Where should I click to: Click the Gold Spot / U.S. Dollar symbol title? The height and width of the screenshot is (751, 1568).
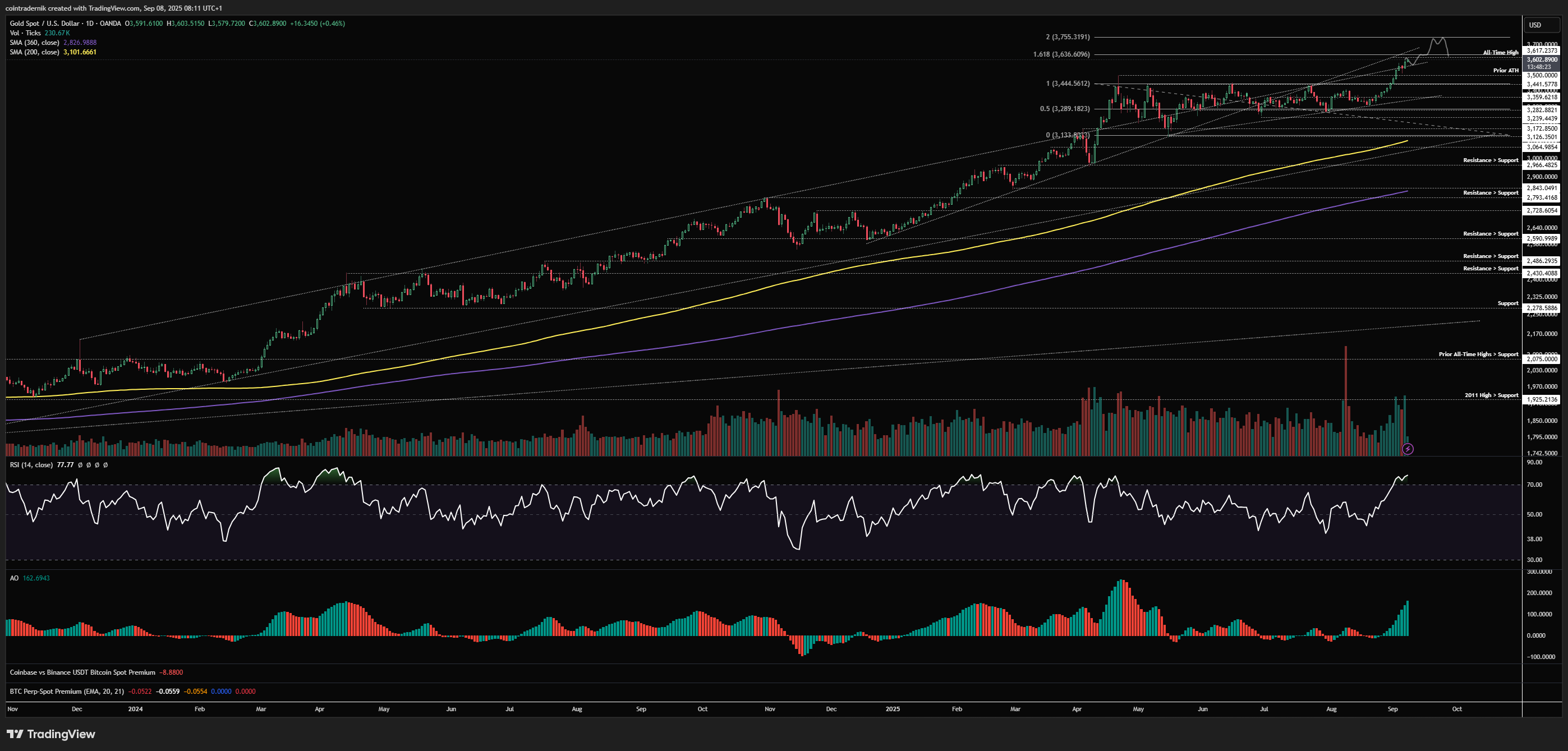[x=44, y=24]
